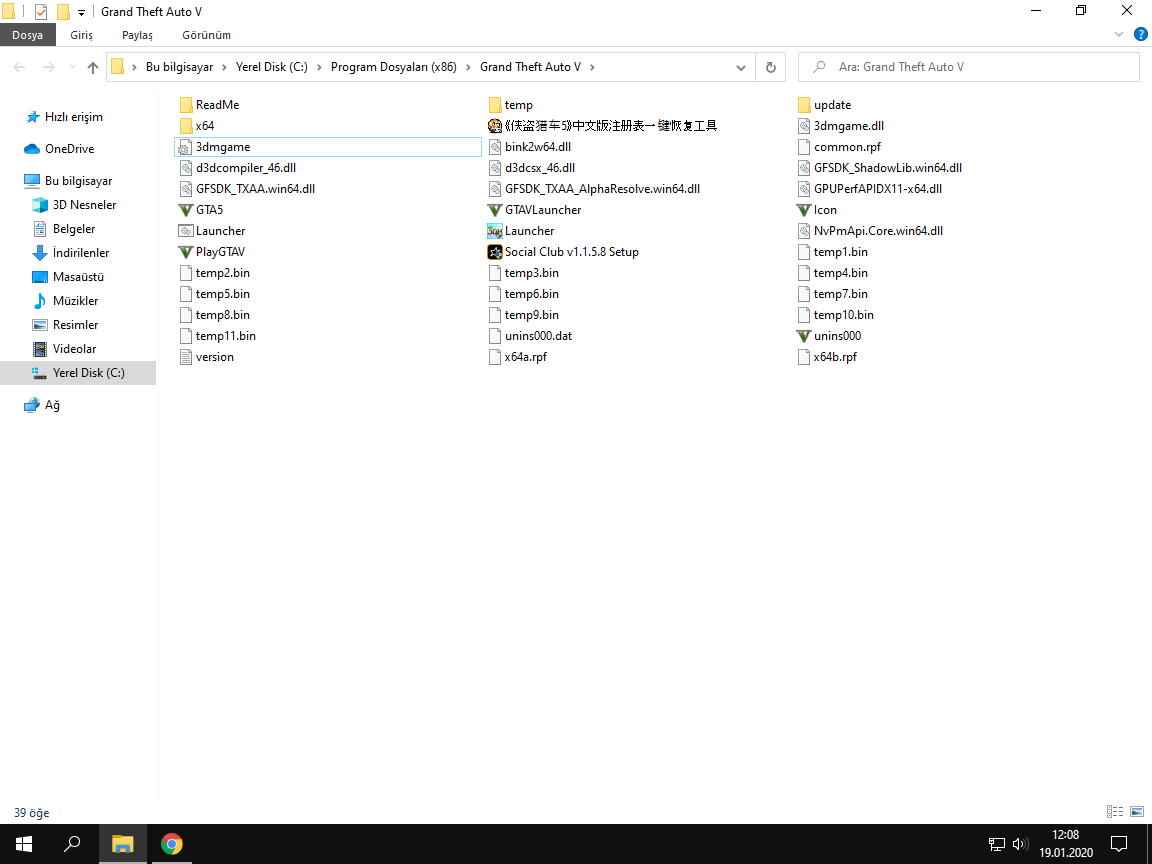The width and height of the screenshot is (1152, 864).
Task: Open İndirilenler folder in the sidebar
Action: tap(71, 253)
